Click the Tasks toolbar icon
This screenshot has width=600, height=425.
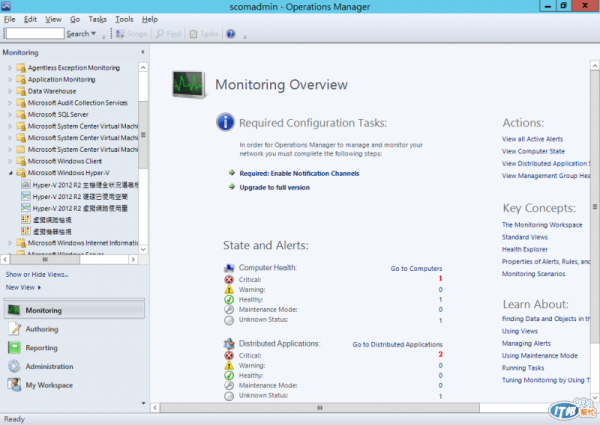pos(194,34)
